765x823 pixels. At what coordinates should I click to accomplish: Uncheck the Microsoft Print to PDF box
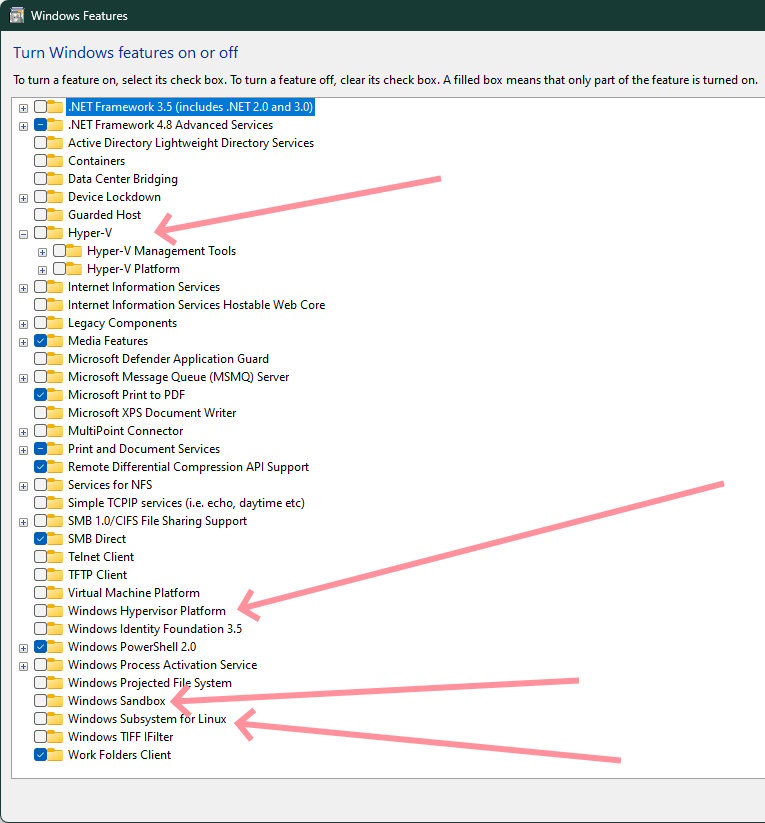pos(40,395)
